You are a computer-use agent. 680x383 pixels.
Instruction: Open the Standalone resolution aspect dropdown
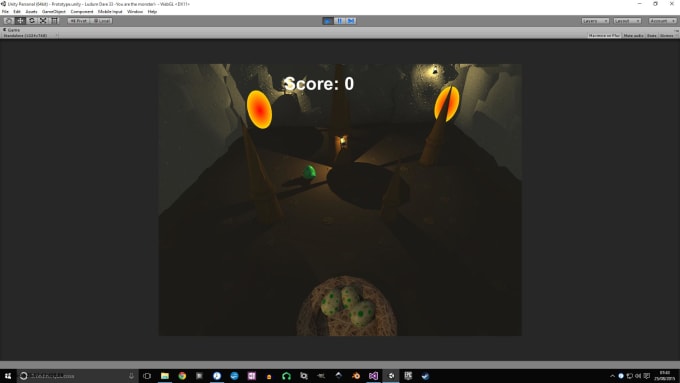click(x=29, y=36)
